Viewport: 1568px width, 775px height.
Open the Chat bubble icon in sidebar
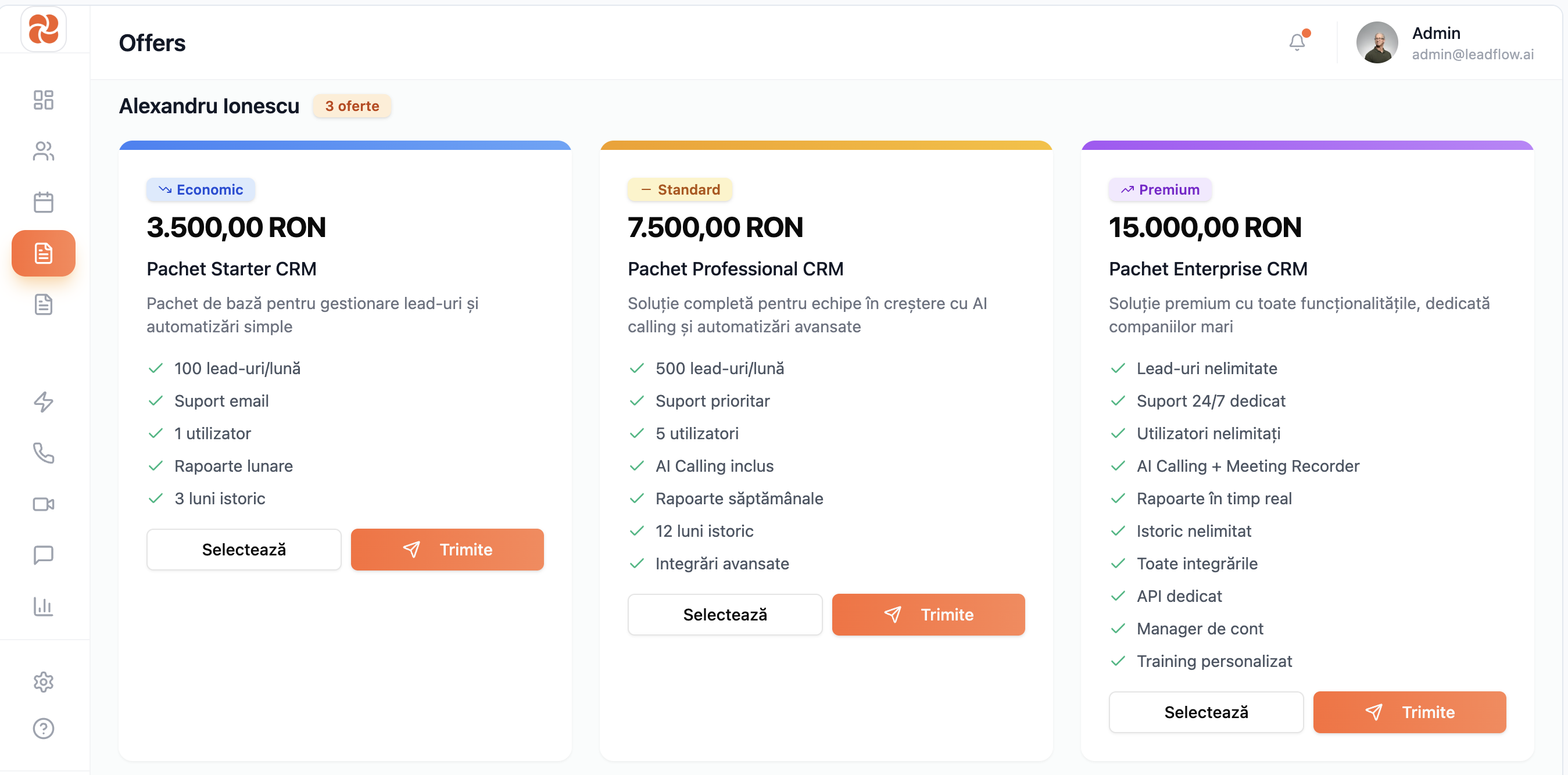[43, 555]
